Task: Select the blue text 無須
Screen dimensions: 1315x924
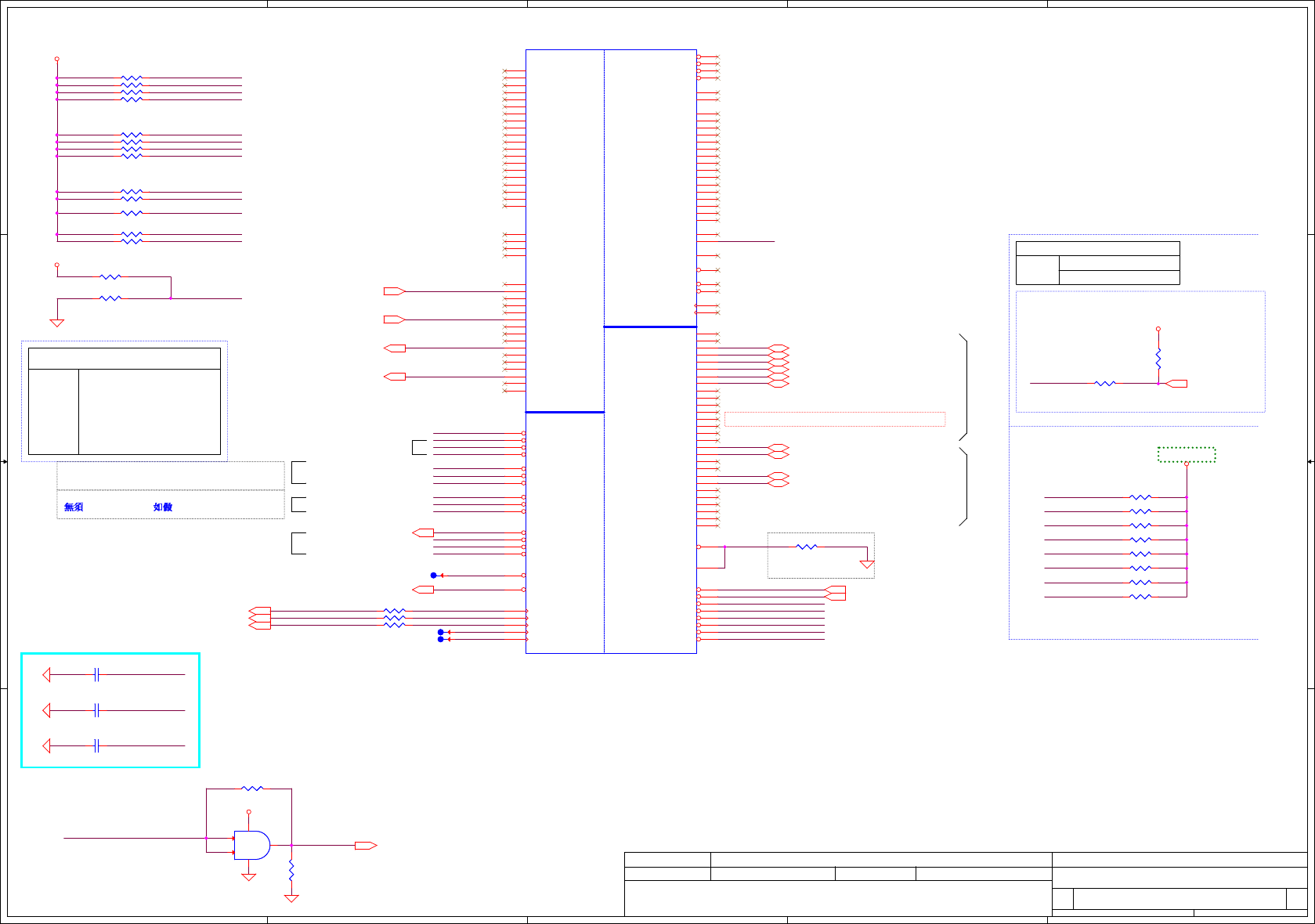Action: tap(74, 507)
